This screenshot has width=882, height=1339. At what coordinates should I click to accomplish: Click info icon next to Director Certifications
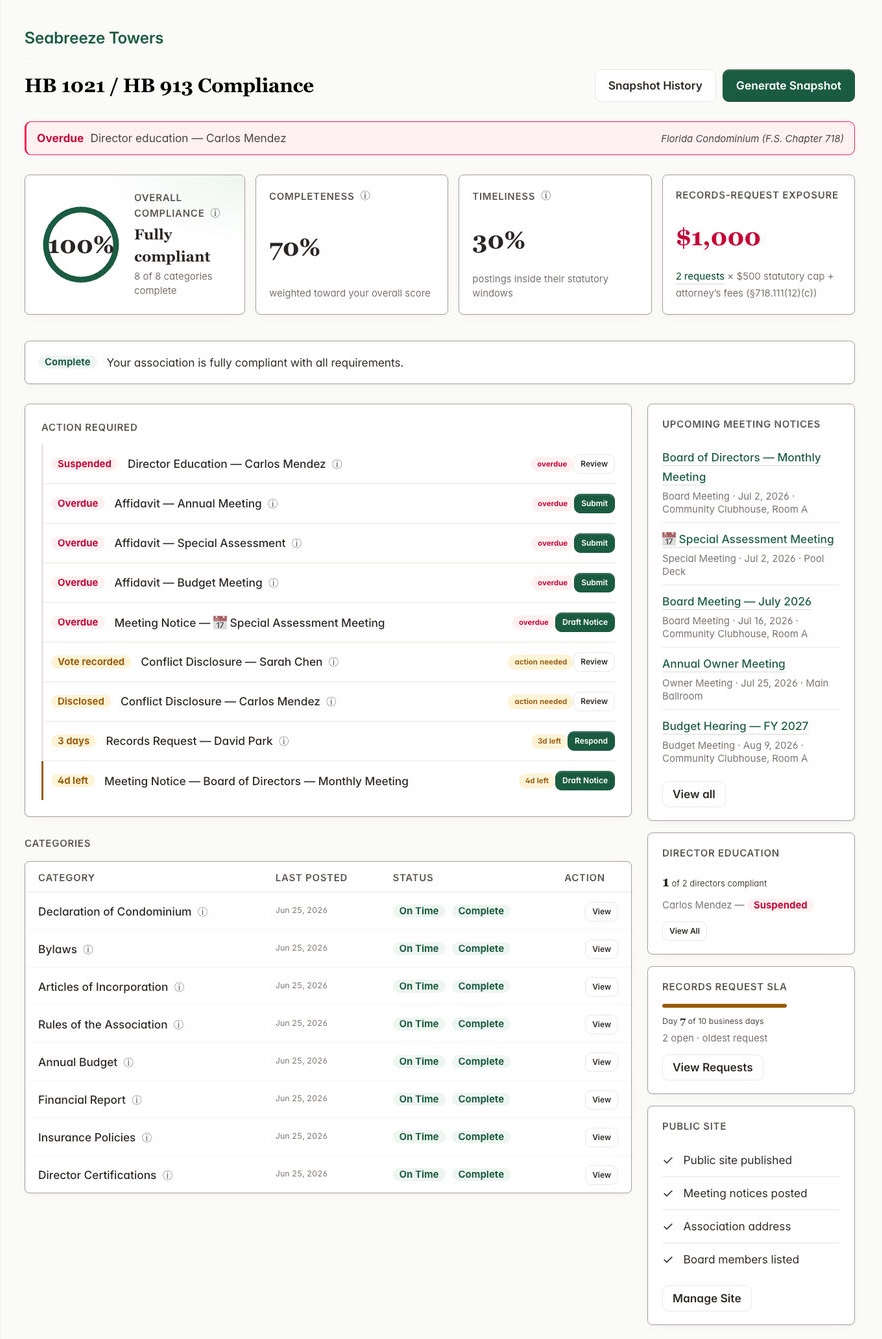[x=168, y=1175]
